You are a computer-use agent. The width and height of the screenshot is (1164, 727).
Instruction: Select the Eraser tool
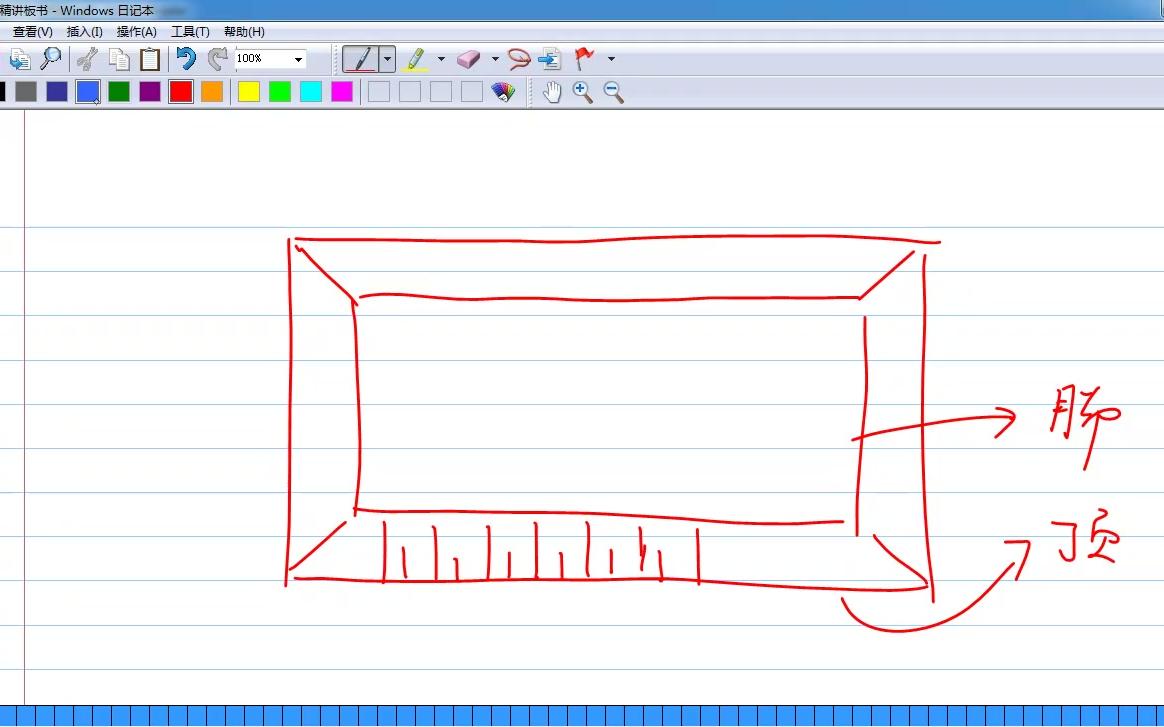pyautogui.click(x=468, y=59)
